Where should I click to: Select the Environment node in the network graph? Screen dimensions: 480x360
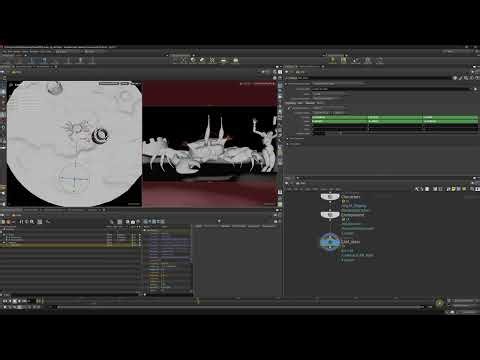(x=330, y=215)
